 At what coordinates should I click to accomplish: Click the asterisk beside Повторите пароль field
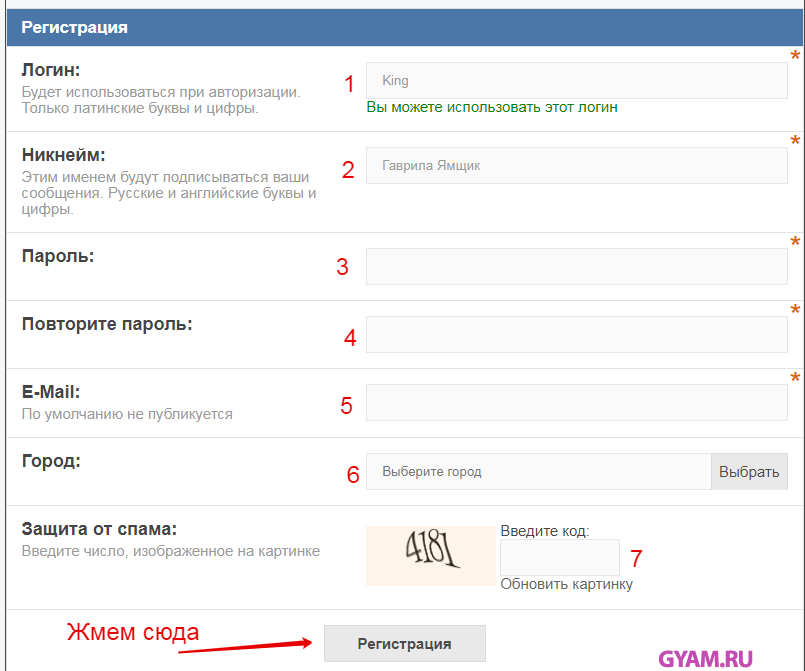(x=795, y=311)
